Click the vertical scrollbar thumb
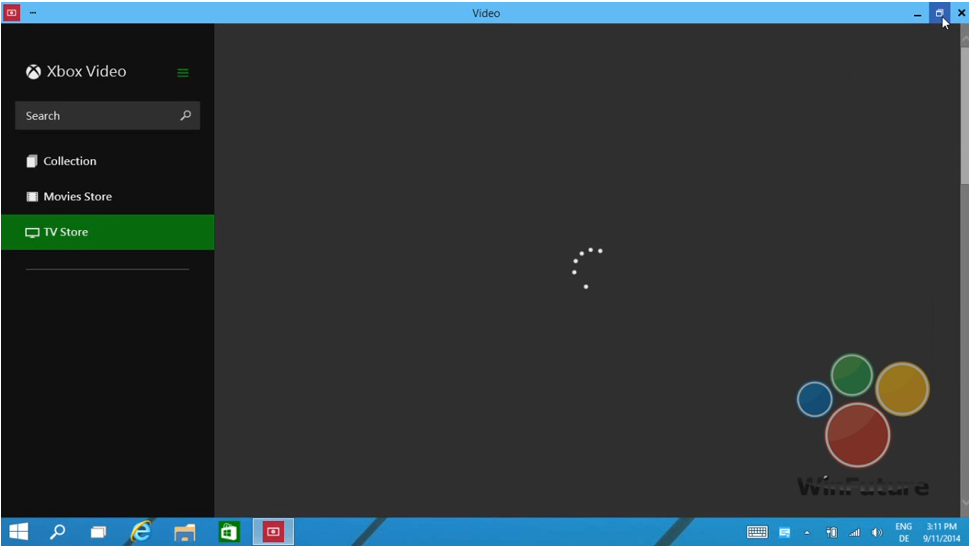969x551 pixels. pos(965,114)
